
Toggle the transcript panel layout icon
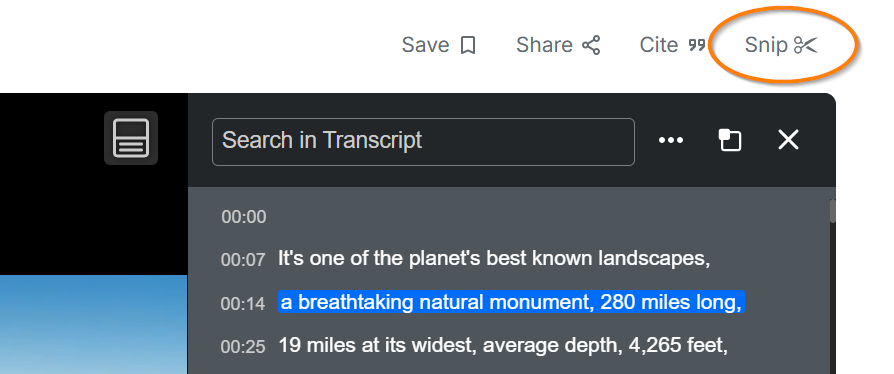(x=131, y=138)
